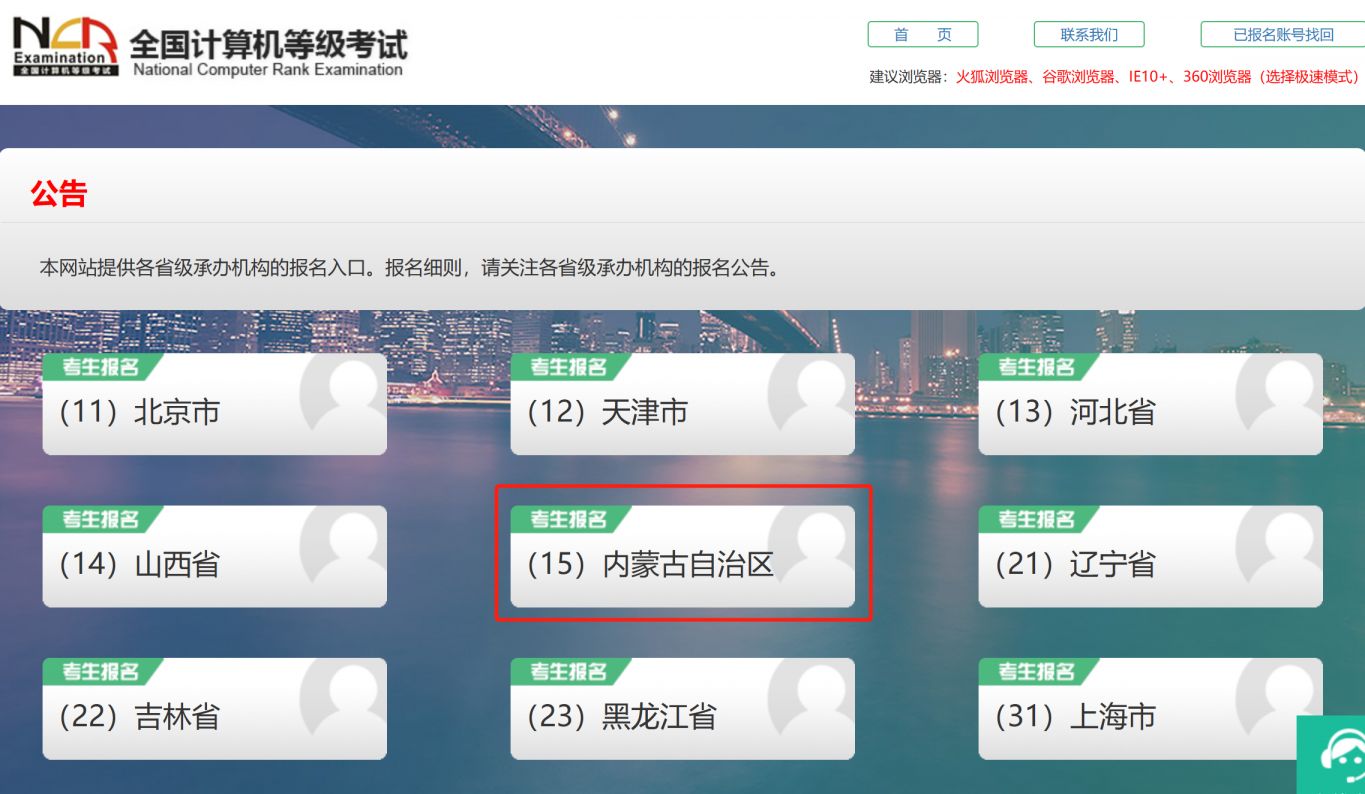Click the avatar icon on the Shanxi card

coord(343,546)
